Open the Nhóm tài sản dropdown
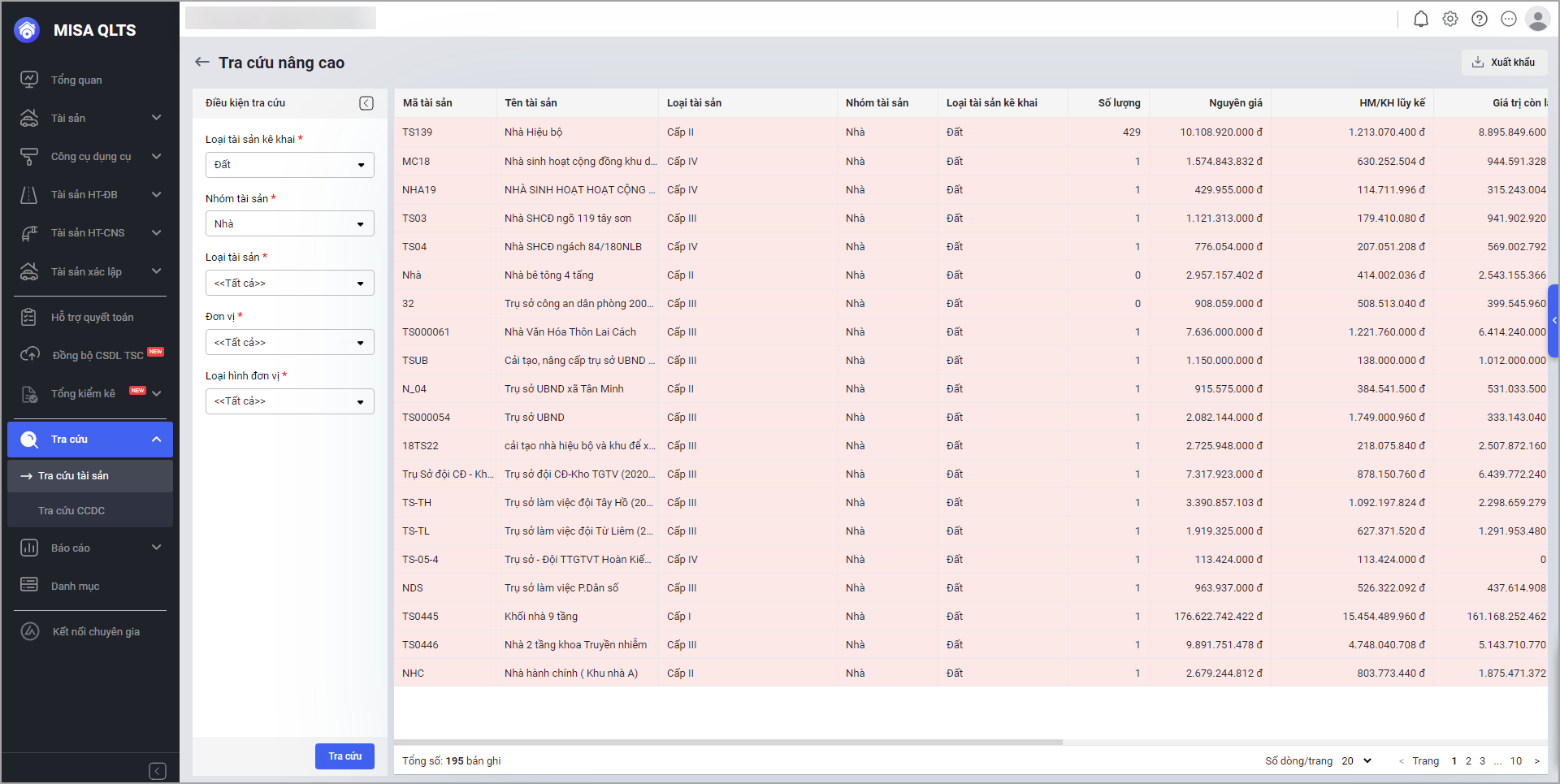This screenshot has width=1560, height=784. [x=289, y=224]
